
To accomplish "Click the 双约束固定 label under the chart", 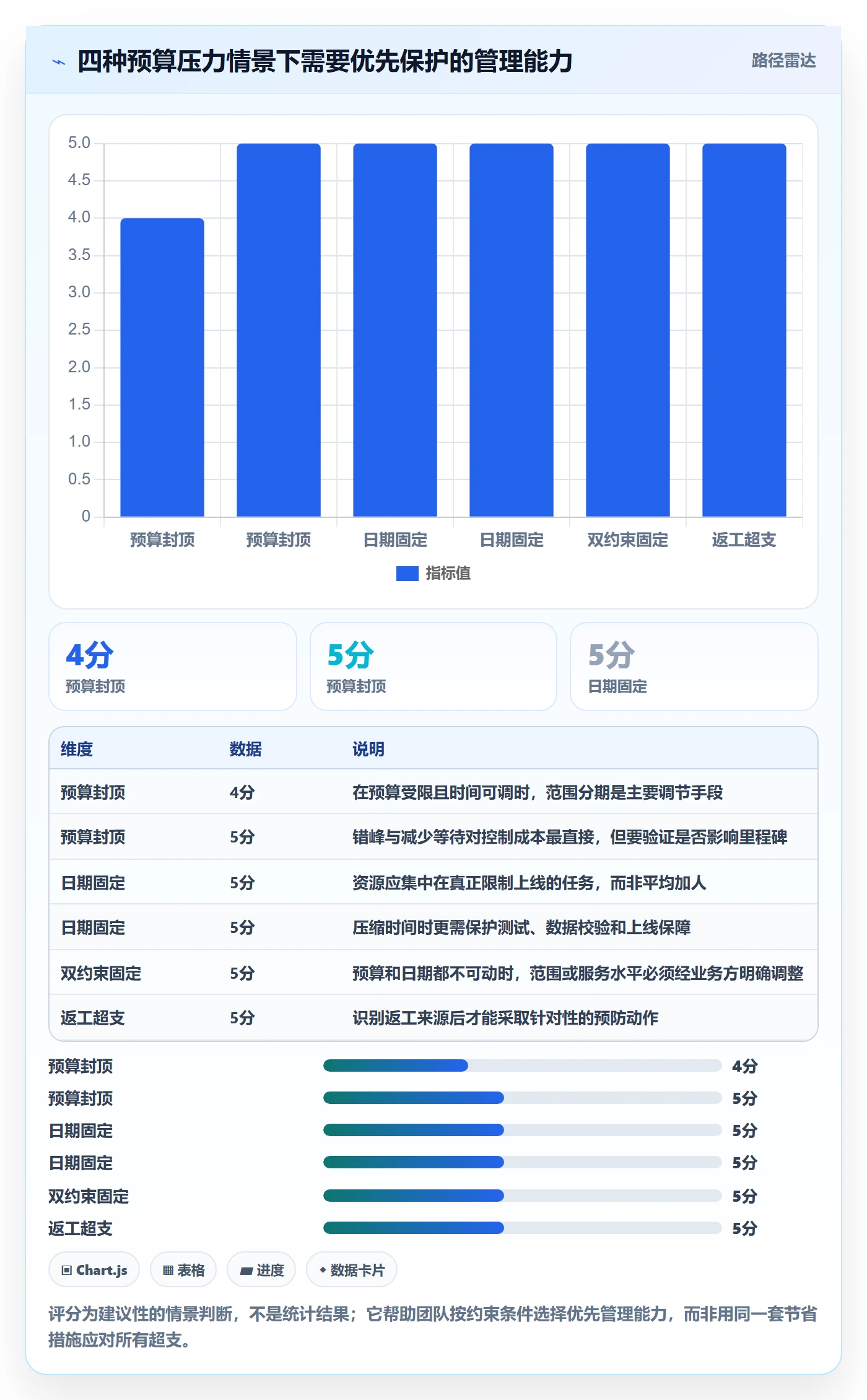I will [x=628, y=540].
